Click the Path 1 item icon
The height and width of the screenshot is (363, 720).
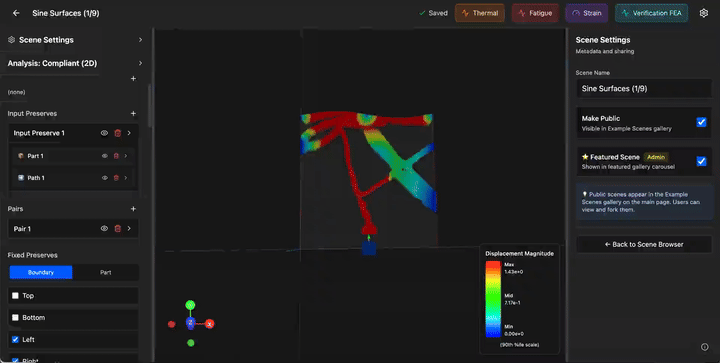(21, 178)
